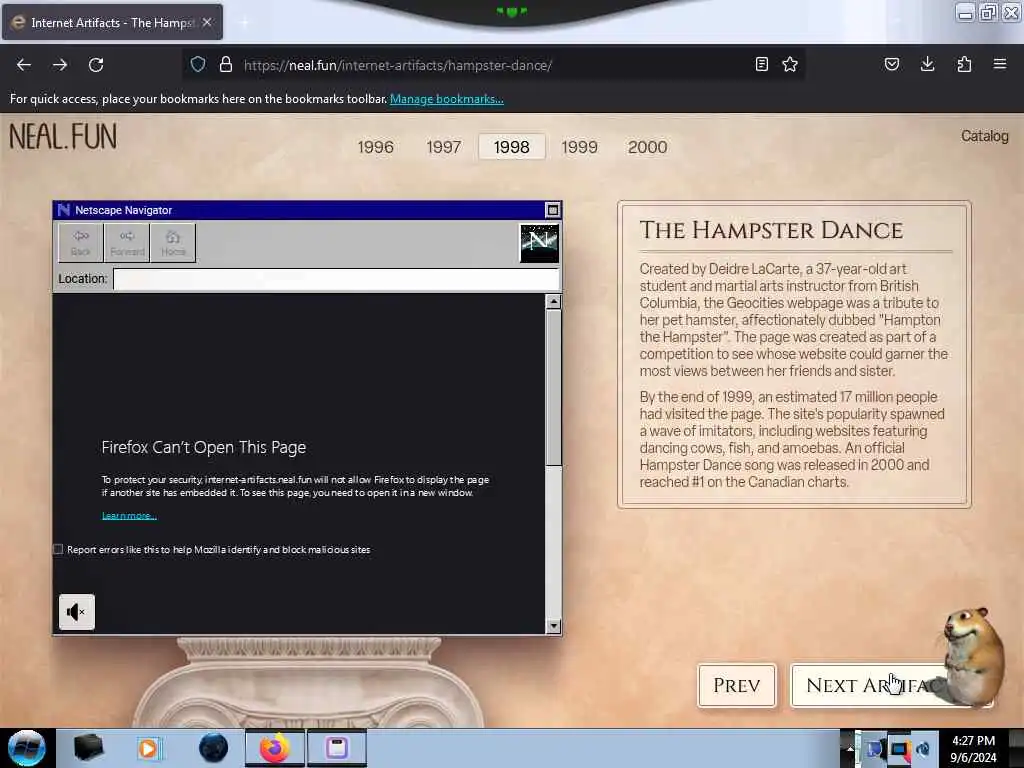The image size is (1024, 768).
Task: Click the Netscape N logo throbber
Action: tap(539, 243)
